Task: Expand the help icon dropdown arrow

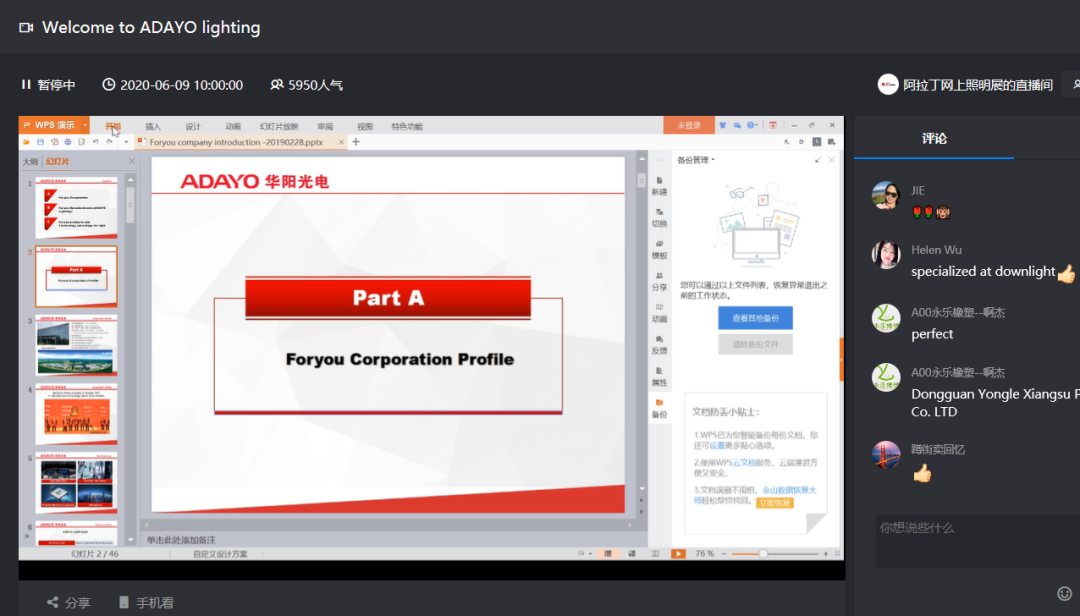Action: pos(757,125)
